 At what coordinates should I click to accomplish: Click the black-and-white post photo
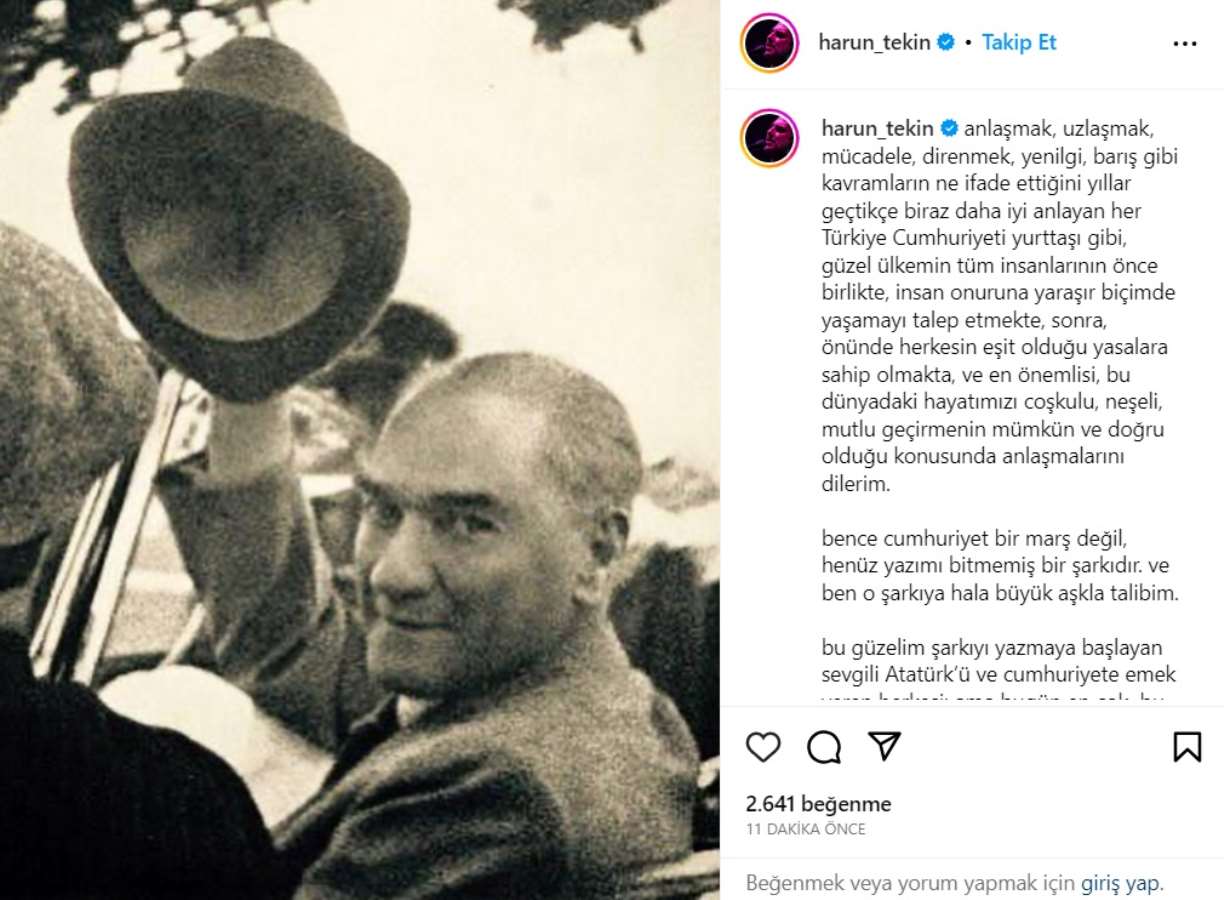(x=360, y=450)
